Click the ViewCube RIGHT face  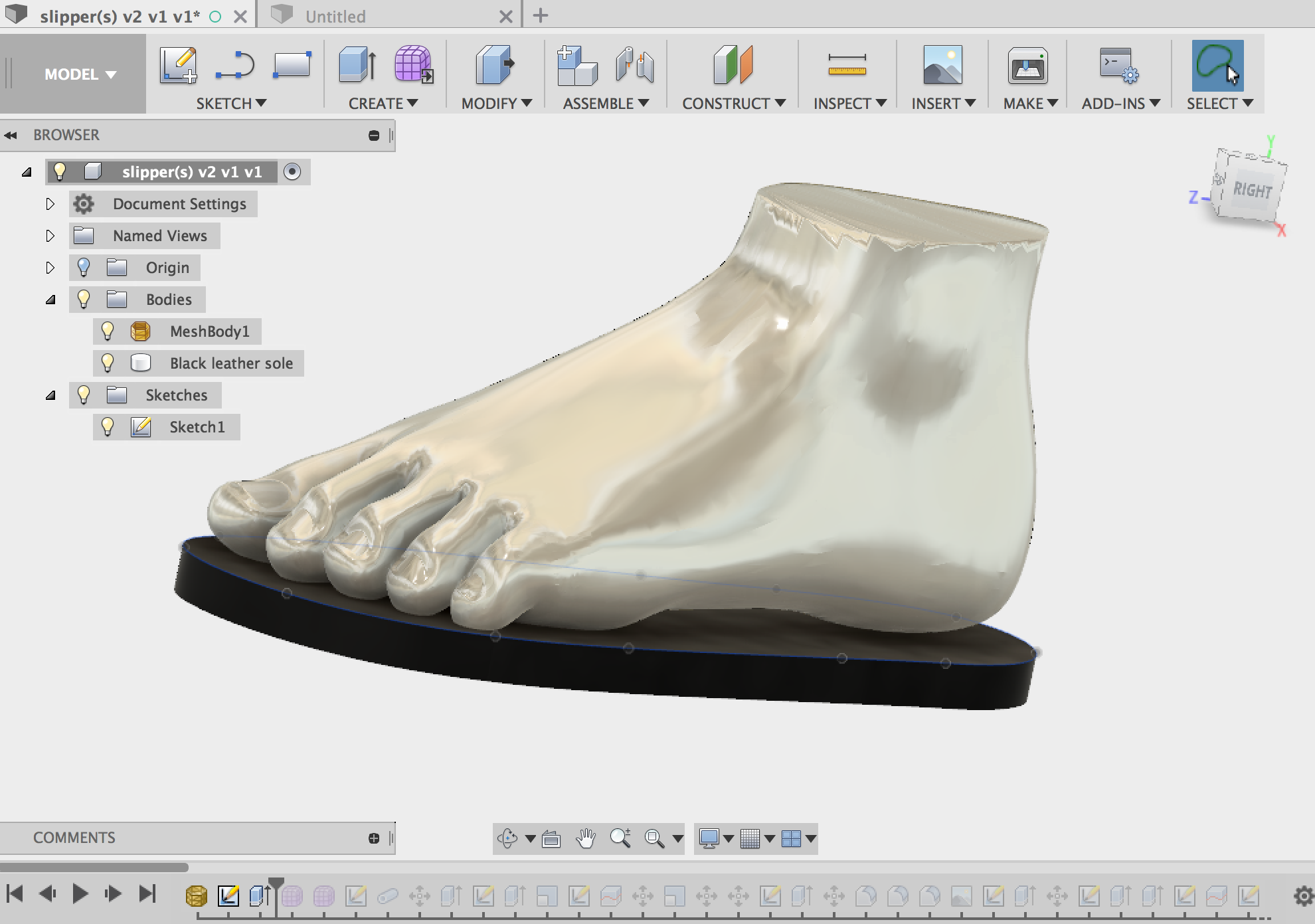[x=1252, y=191]
